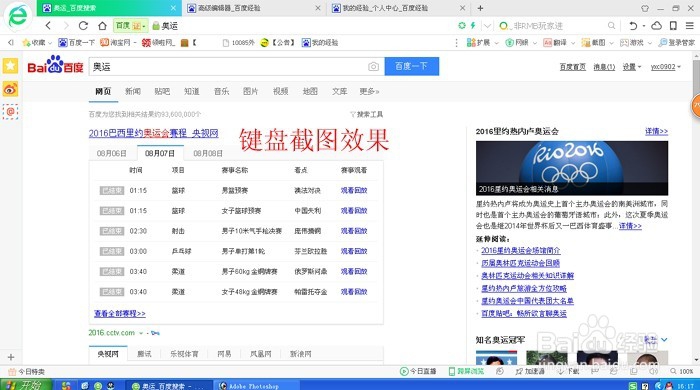
Task: Collapse bookmarks bar with left arrow icon
Action: point(11,42)
